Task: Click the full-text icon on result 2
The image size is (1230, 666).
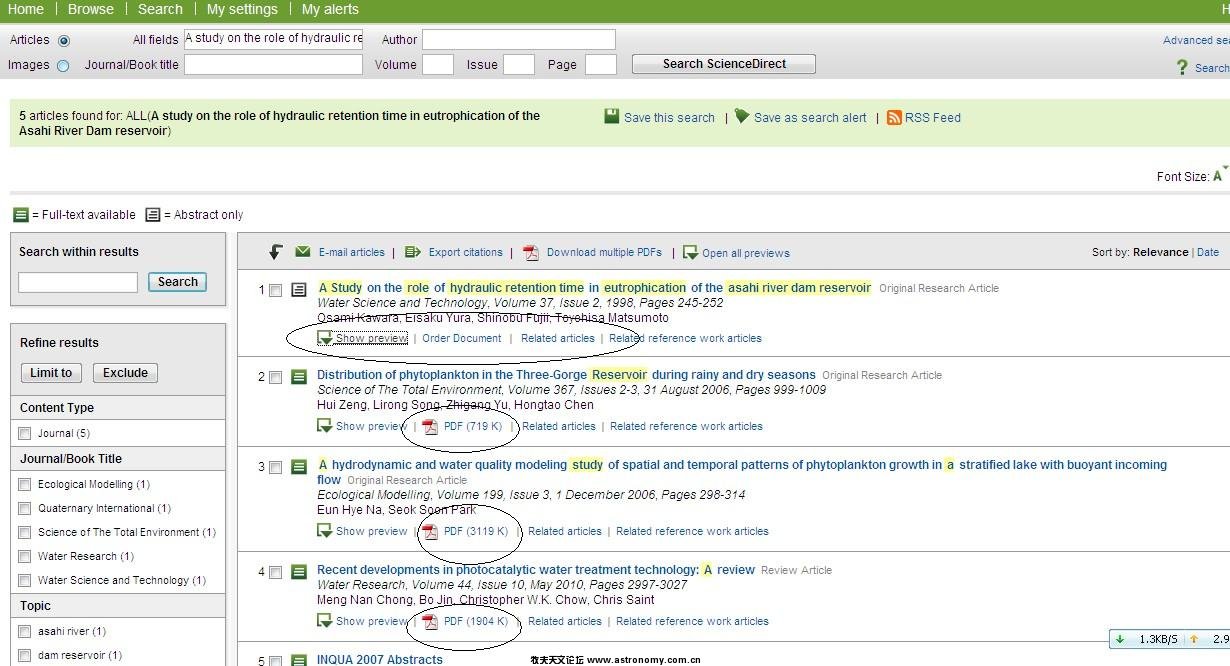Action: [298, 377]
